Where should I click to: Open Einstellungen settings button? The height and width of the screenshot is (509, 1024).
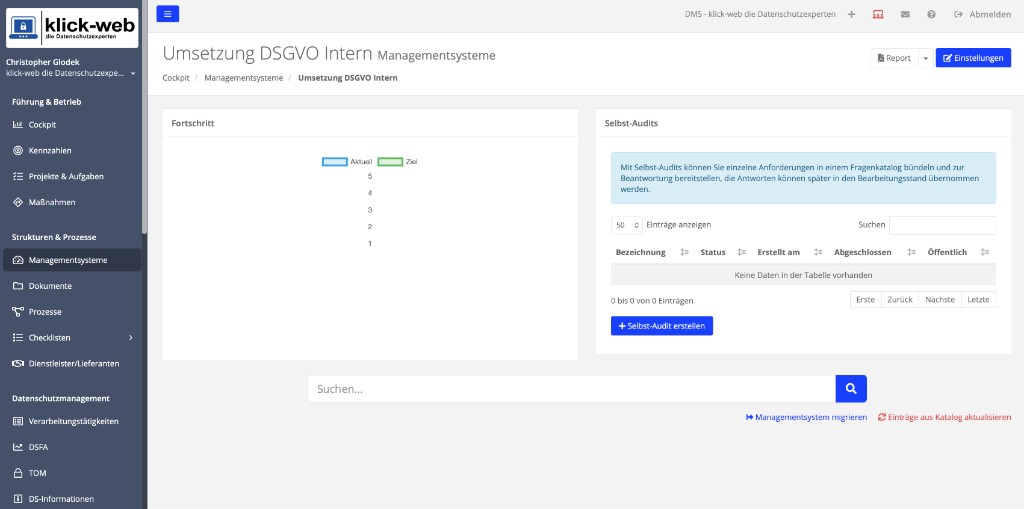(973, 58)
